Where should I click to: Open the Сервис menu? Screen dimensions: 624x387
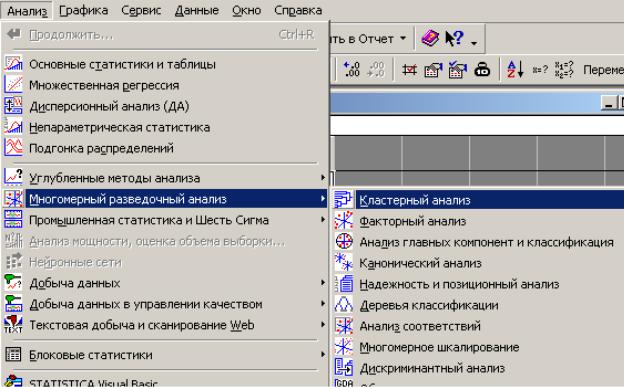[x=141, y=10]
